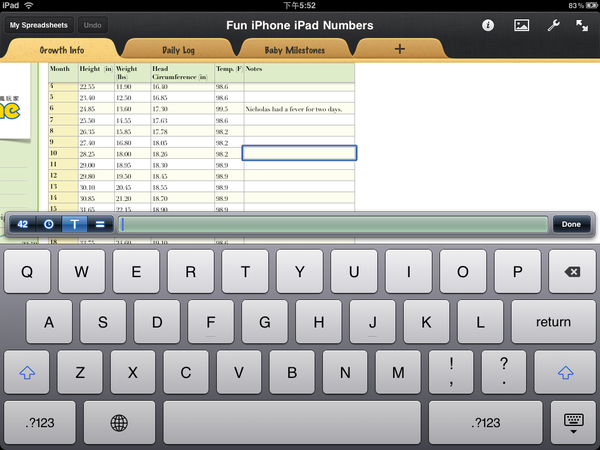Tap the backspace delete key
The image size is (600, 450).
click(572, 272)
